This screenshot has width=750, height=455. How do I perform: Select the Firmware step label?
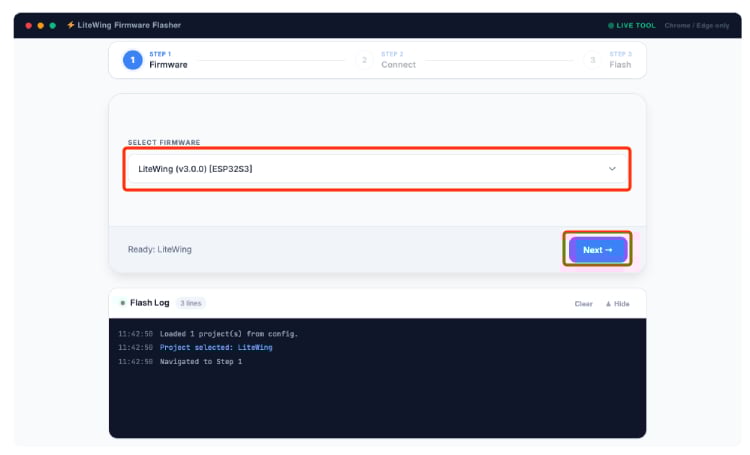coord(168,64)
